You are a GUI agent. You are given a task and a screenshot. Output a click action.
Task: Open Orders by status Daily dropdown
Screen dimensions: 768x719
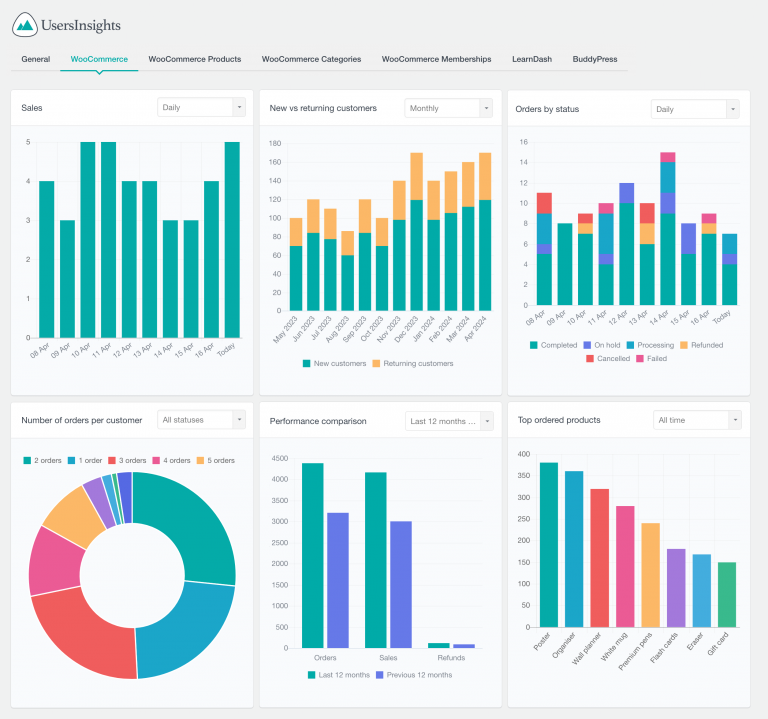pyautogui.click(x=694, y=109)
